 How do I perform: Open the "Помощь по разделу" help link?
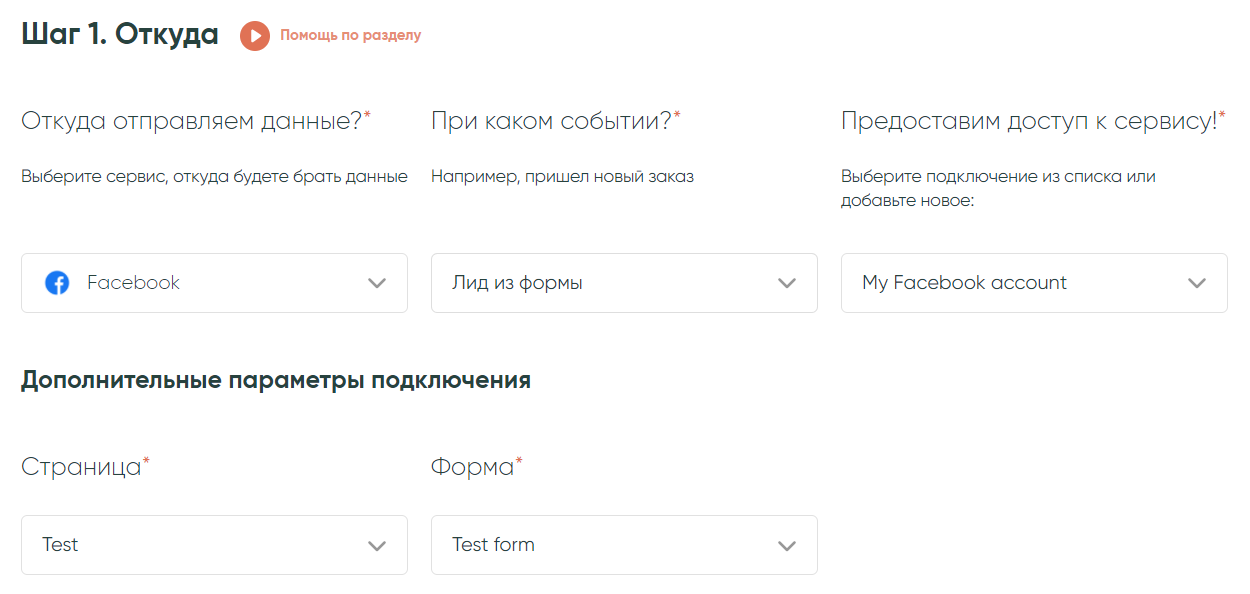pyautogui.click(x=350, y=36)
